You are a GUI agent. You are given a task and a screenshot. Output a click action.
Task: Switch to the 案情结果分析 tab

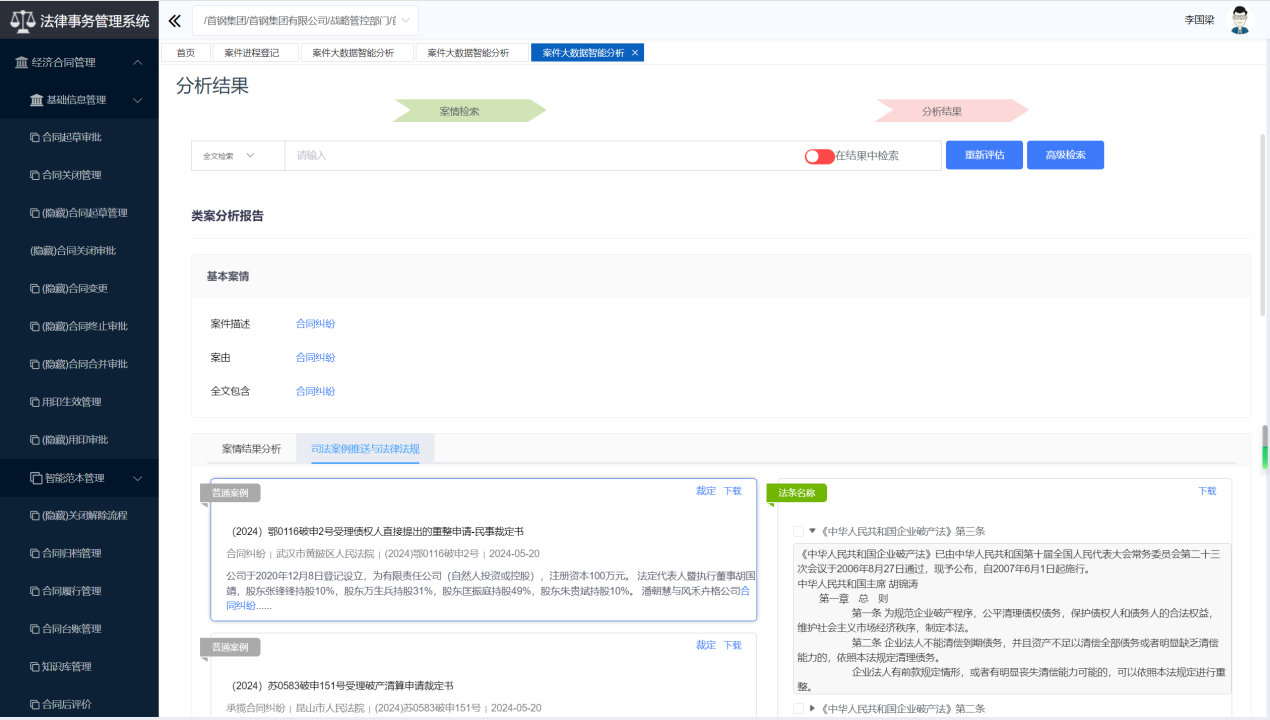click(251, 449)
